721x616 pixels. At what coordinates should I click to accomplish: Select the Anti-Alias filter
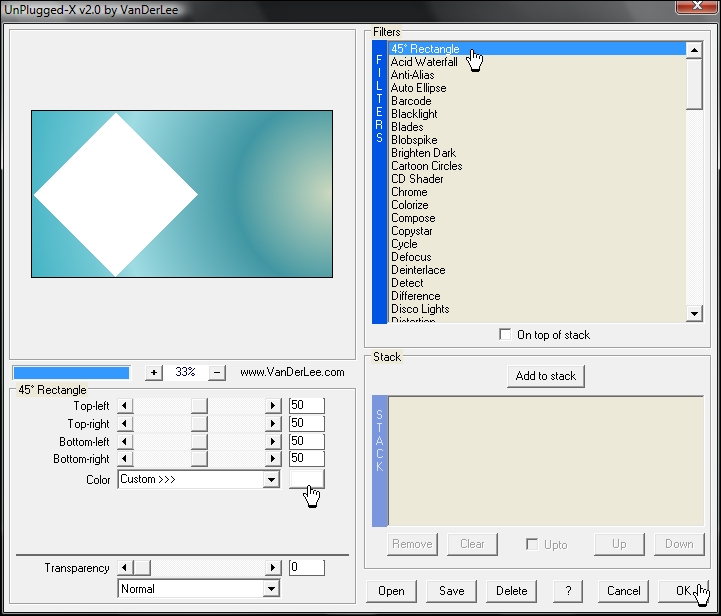pyautogui.click(x=537, y=75)
